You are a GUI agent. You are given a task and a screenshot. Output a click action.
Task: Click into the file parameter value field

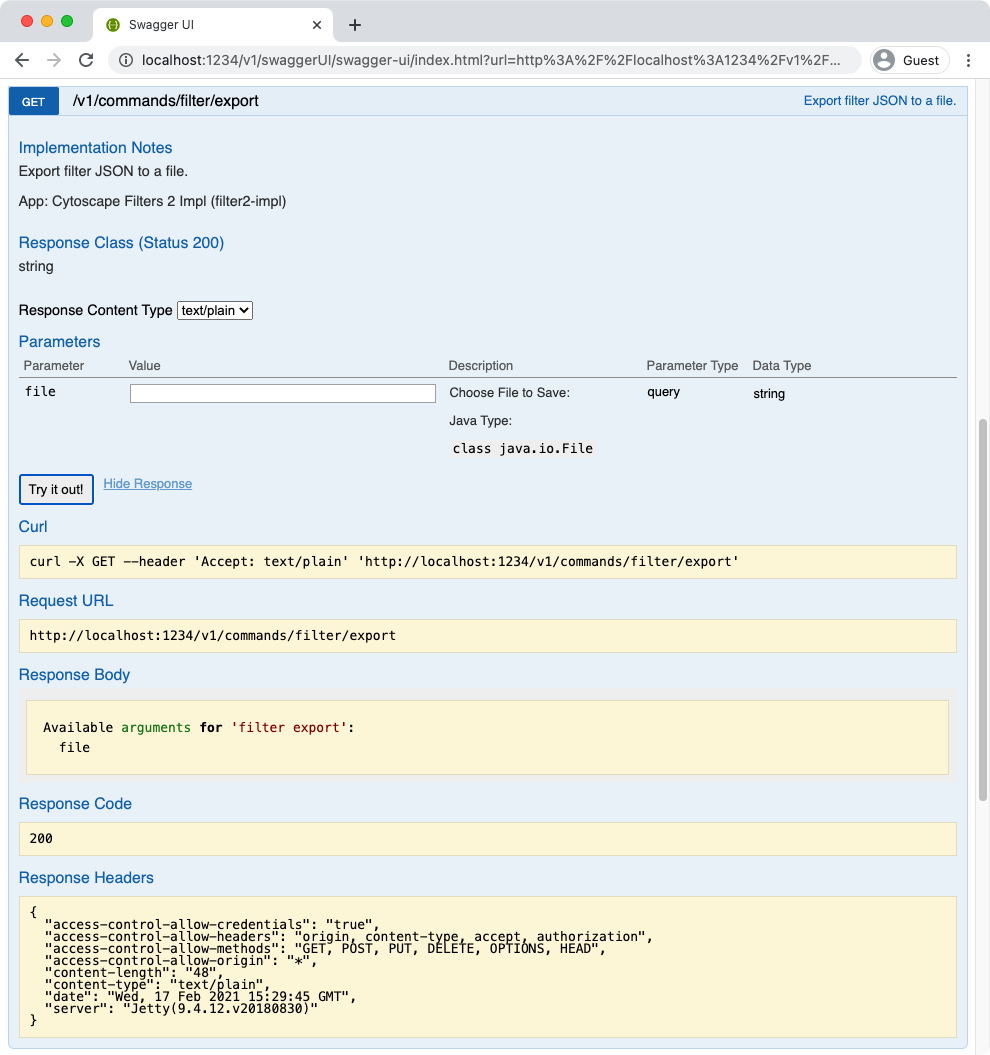[282, 394]
